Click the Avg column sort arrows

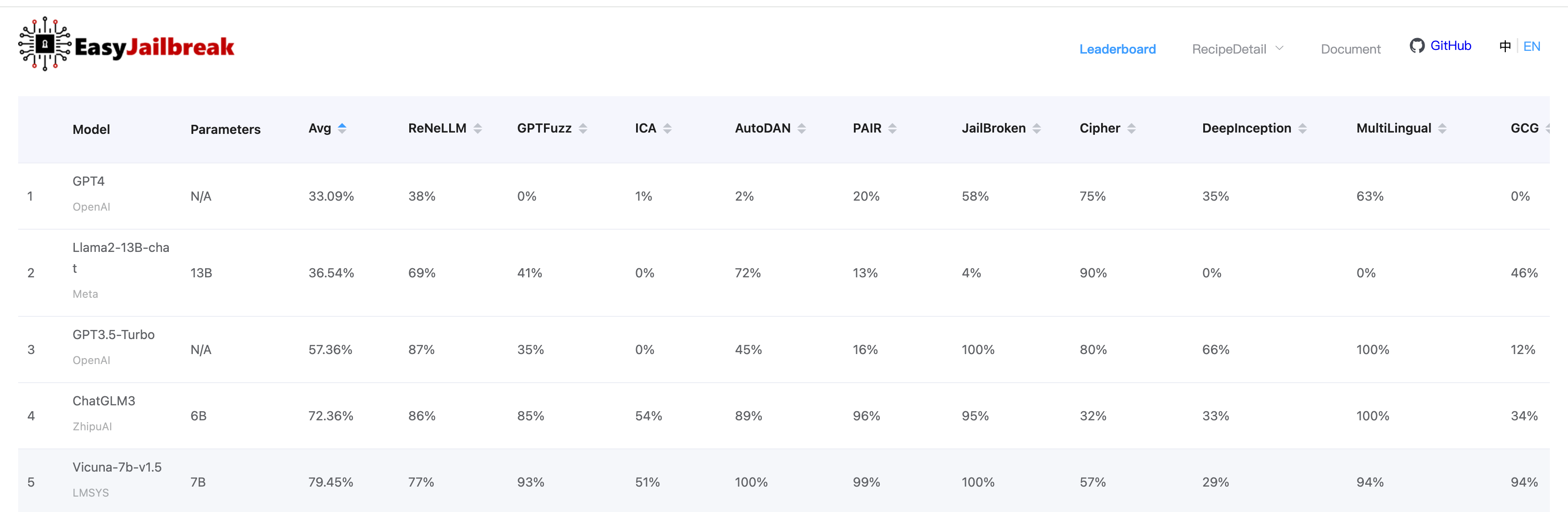click(x=342, y=128)
